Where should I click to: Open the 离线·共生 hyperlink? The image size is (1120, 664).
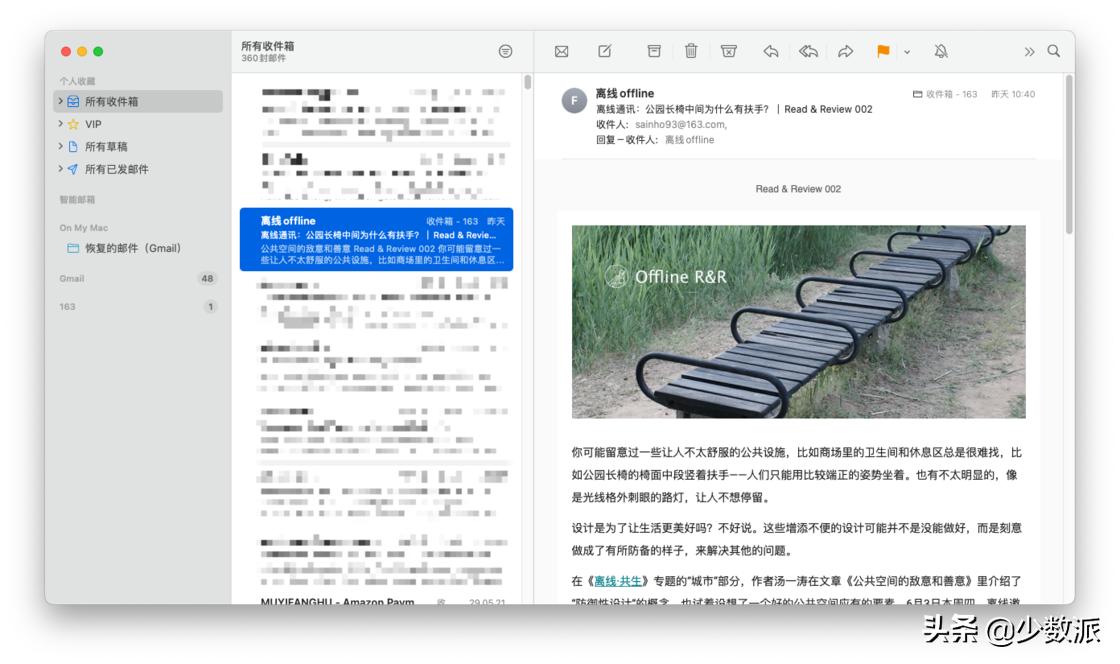point(618,581)
